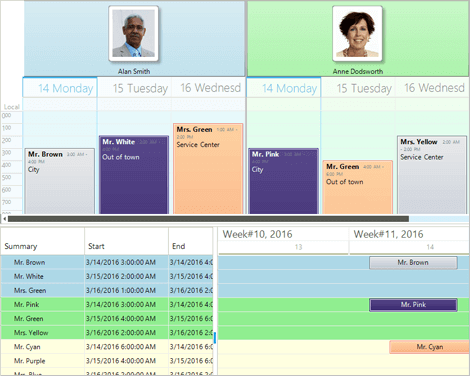Select 16 Wednesday header under Alan Smith
The height and width of the screenshot is (376, 470).
click(x=209, y=88)
